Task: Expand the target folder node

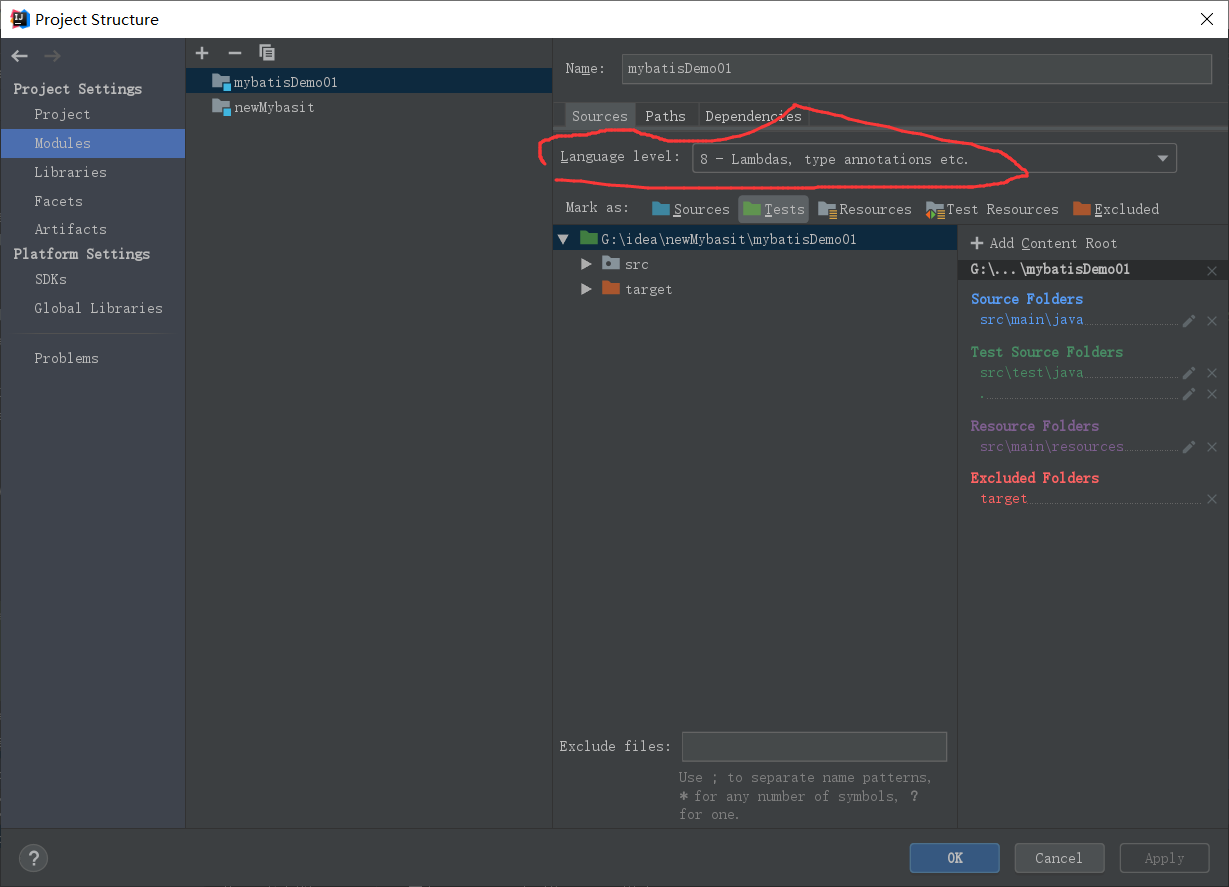Action: [586, 289]
